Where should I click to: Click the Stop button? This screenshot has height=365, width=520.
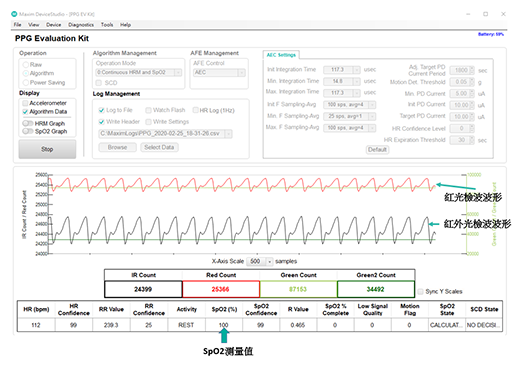[47, 149]
